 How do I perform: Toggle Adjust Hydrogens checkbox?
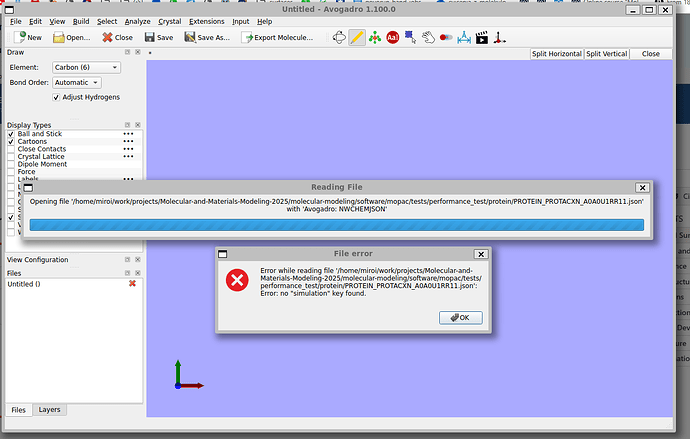[56, 97]
